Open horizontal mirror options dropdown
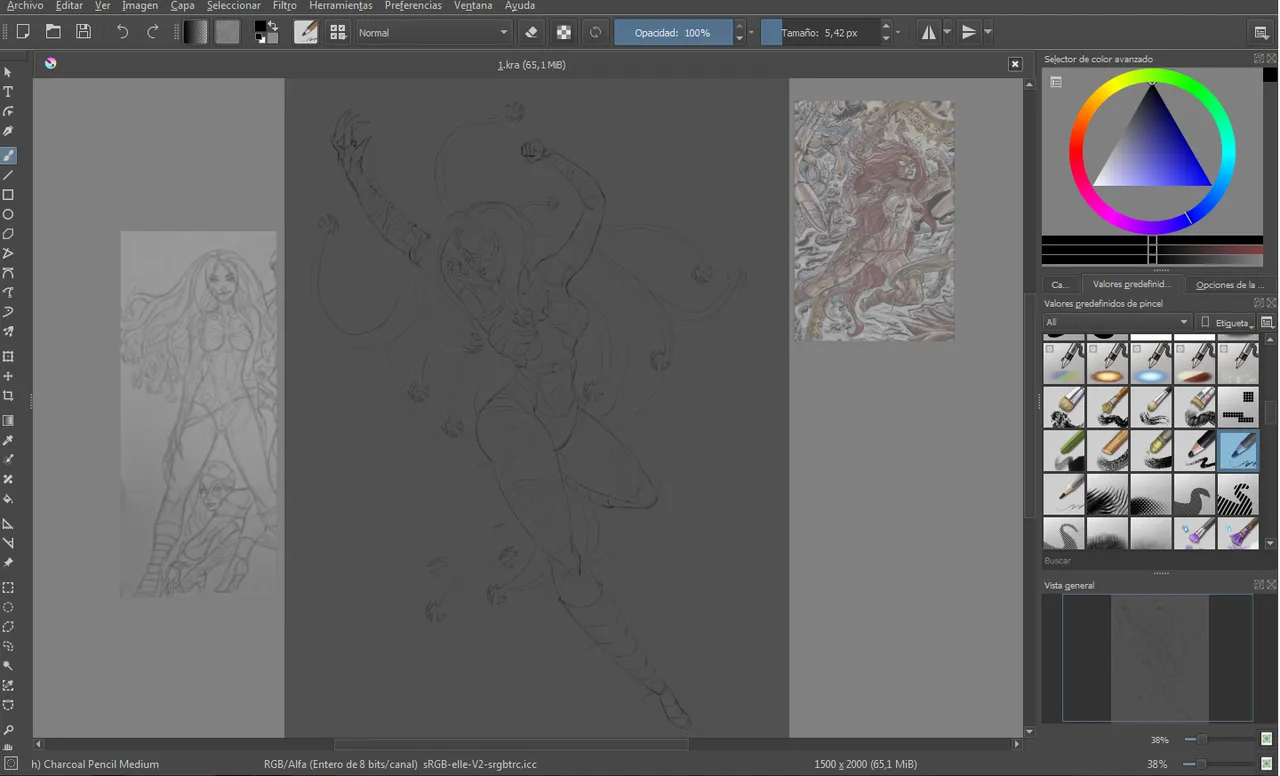Viewport: 1280px width, 776px height. tap(948, 32)
